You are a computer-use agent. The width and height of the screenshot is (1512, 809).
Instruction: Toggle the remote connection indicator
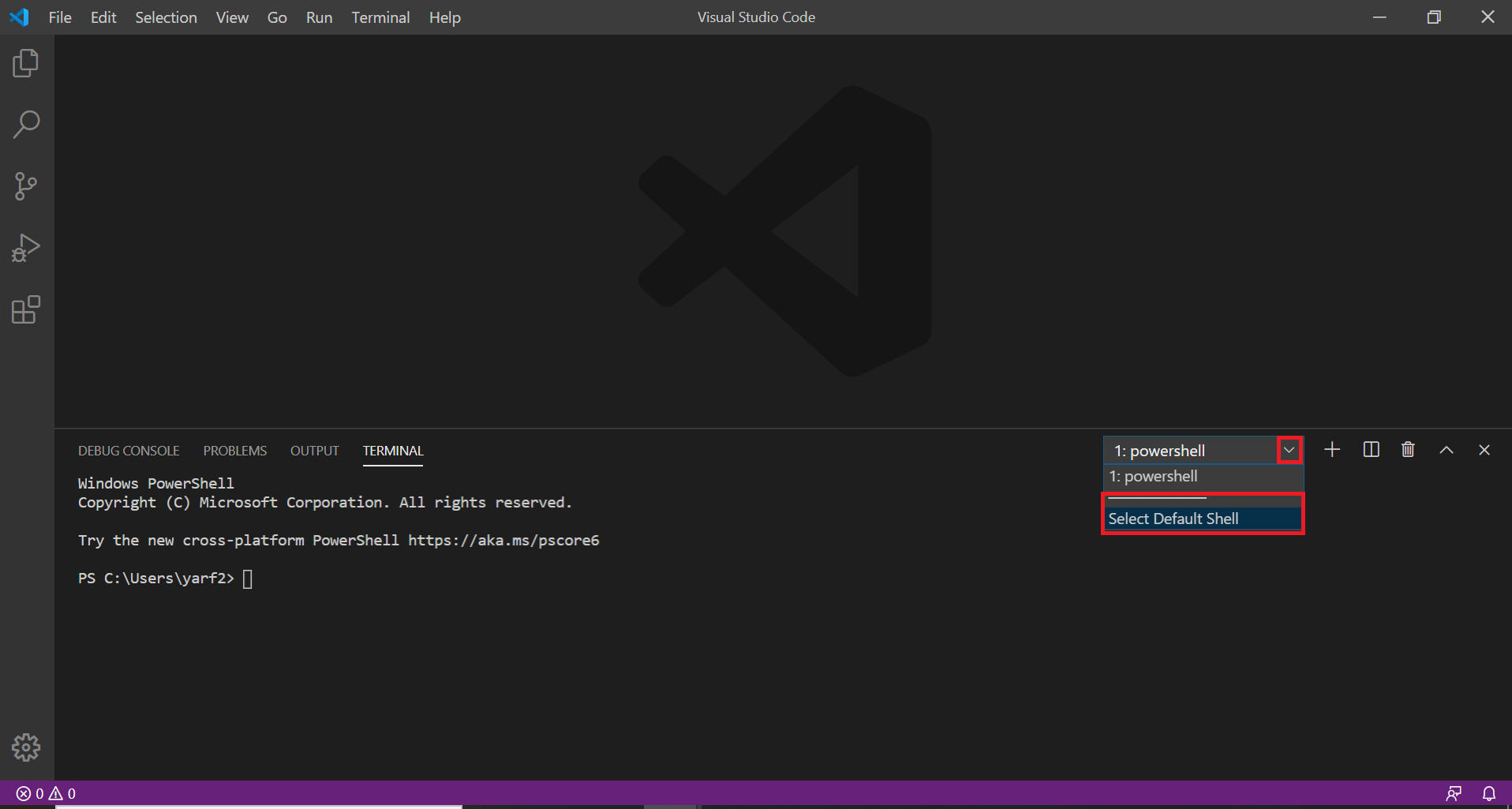pos(1454,793)
